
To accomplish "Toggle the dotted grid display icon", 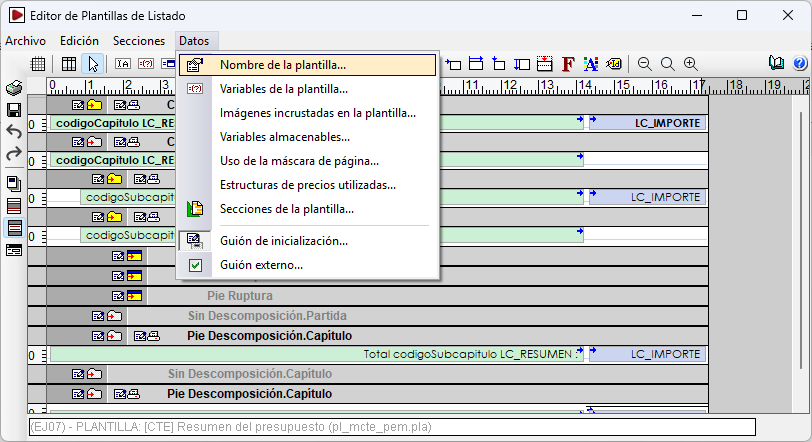I will pyautogui.click(x=38, y=64).
